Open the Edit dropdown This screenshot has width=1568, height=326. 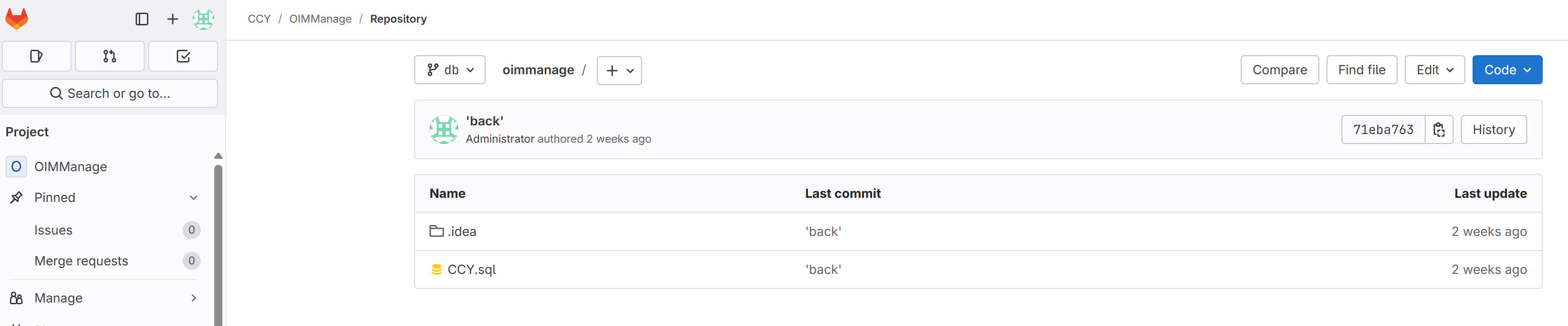[x=1434, y=70]
